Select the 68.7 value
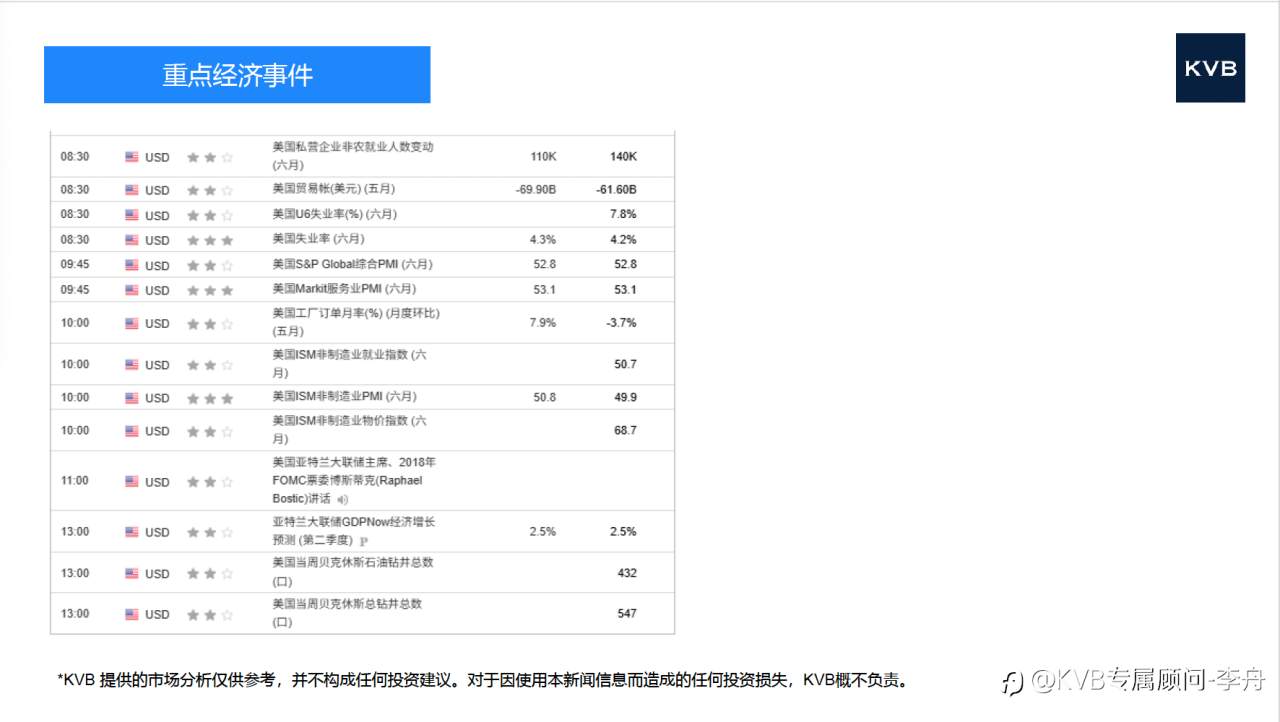Viewport: 1280px width, 722px height. click(625, 431)
